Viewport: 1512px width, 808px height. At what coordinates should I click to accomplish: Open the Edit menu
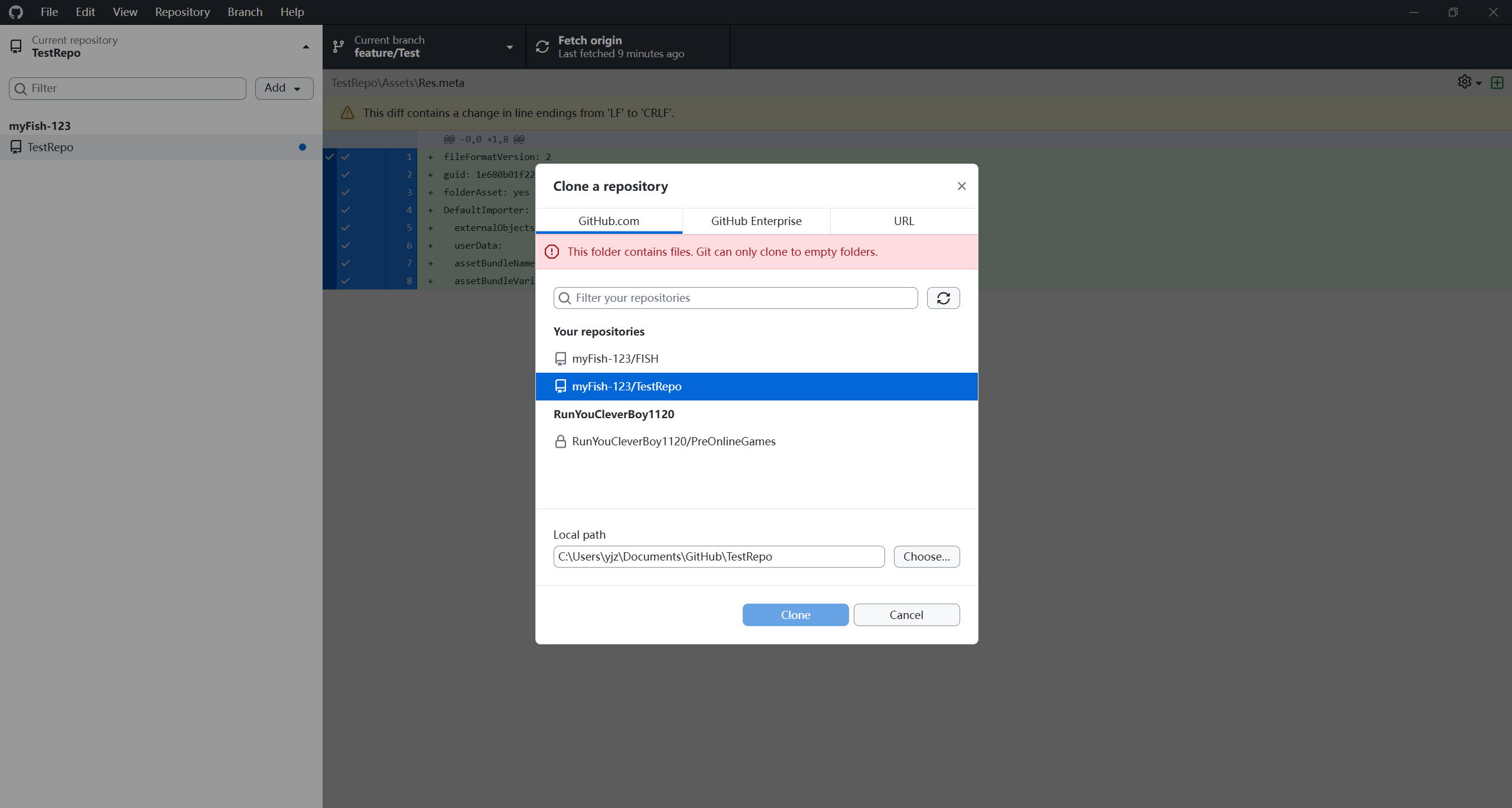(x=85, y=12)
